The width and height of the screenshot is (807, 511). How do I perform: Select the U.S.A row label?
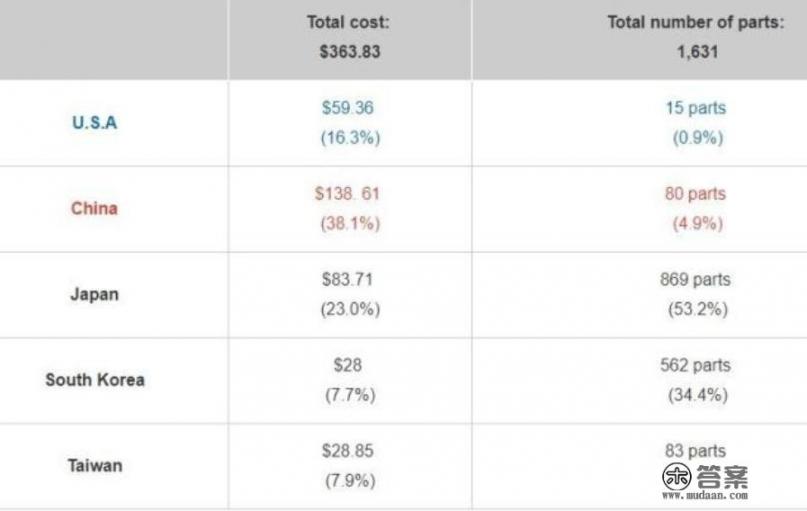(95, 123)
